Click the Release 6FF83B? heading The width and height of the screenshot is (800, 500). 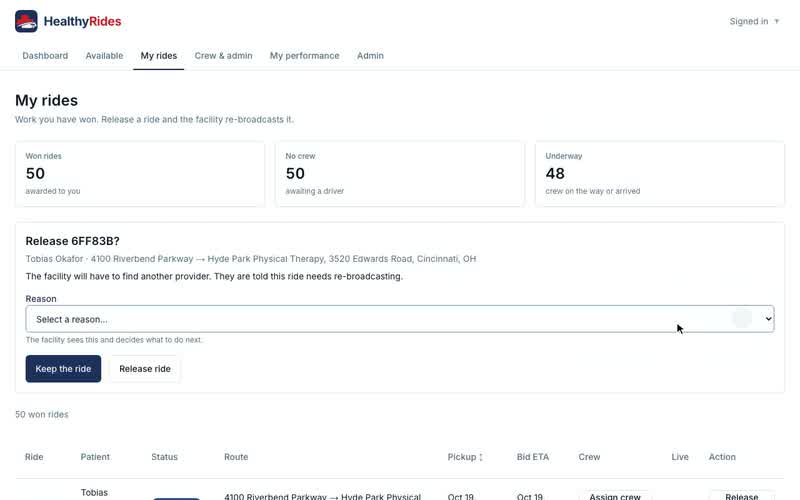pos(72,241)
